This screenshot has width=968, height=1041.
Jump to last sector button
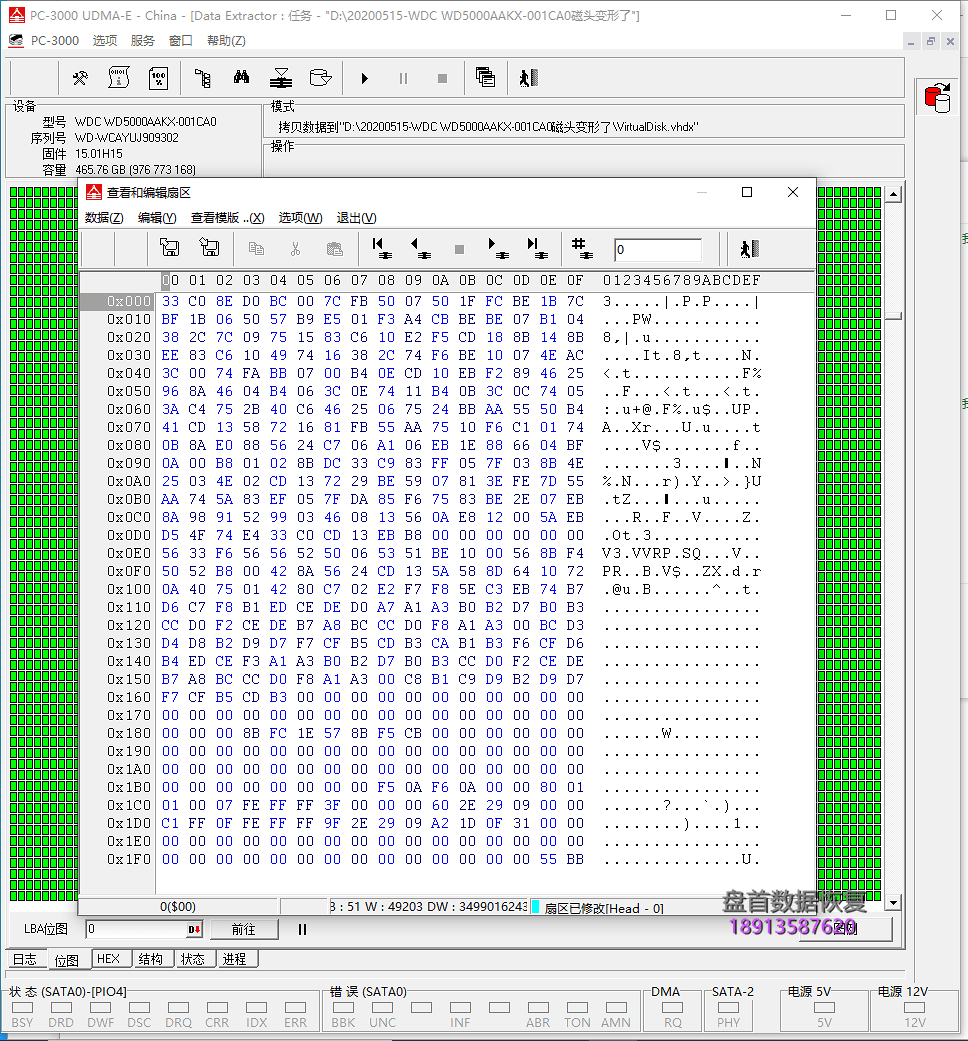[x=537, y=248]
